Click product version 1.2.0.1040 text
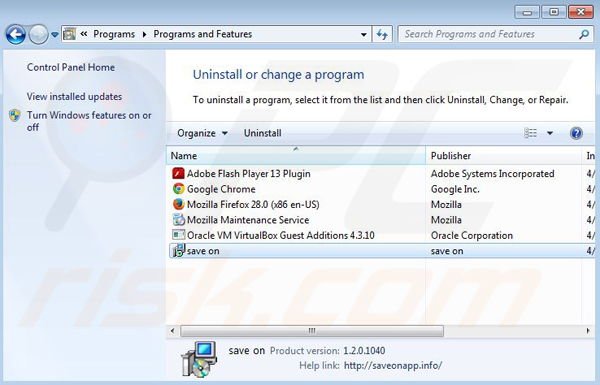This screenshot has width=600, height=385. pyautogui.click(x=364, y=351)
